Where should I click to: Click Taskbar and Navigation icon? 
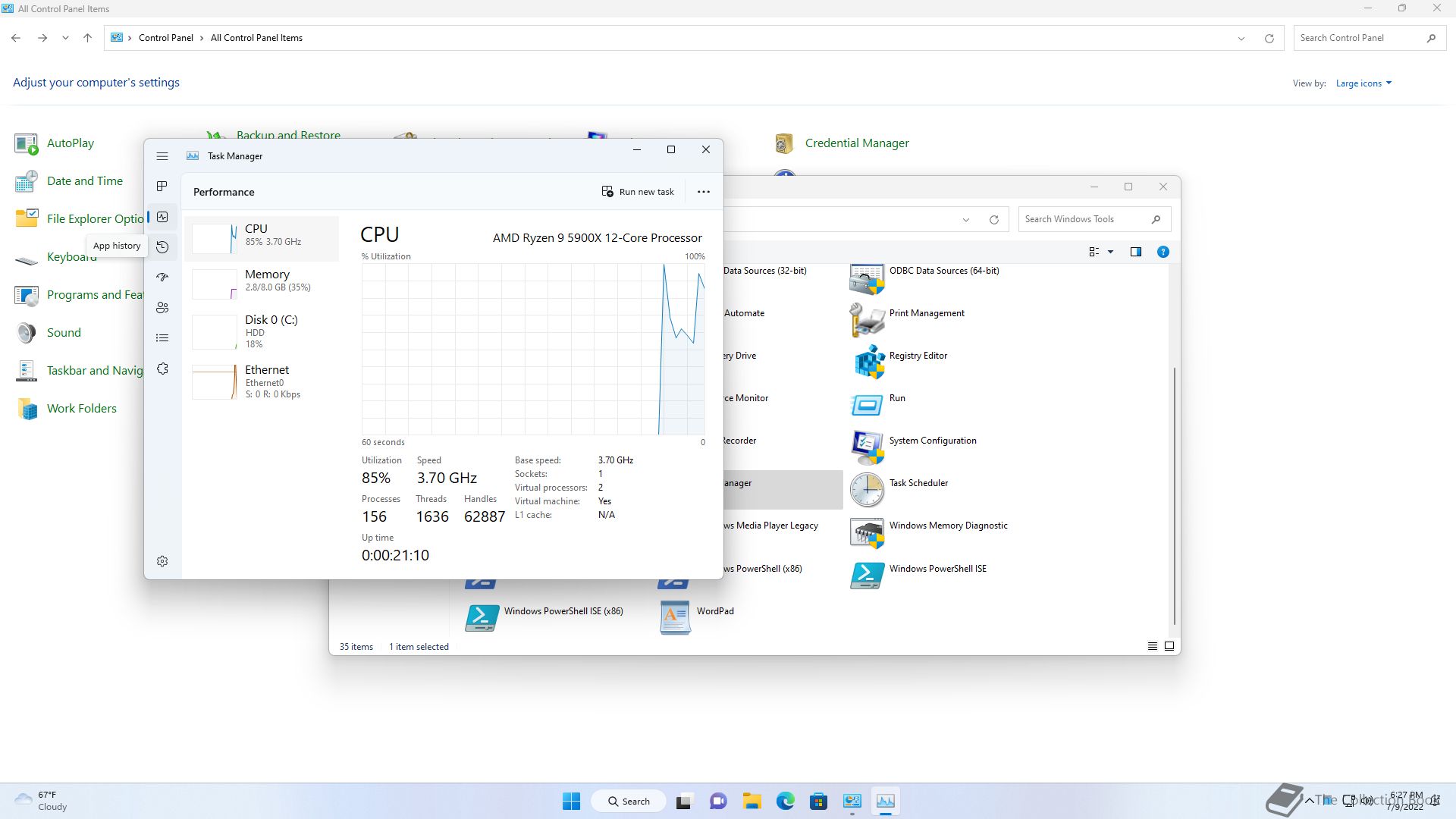[x=27, y=371]
